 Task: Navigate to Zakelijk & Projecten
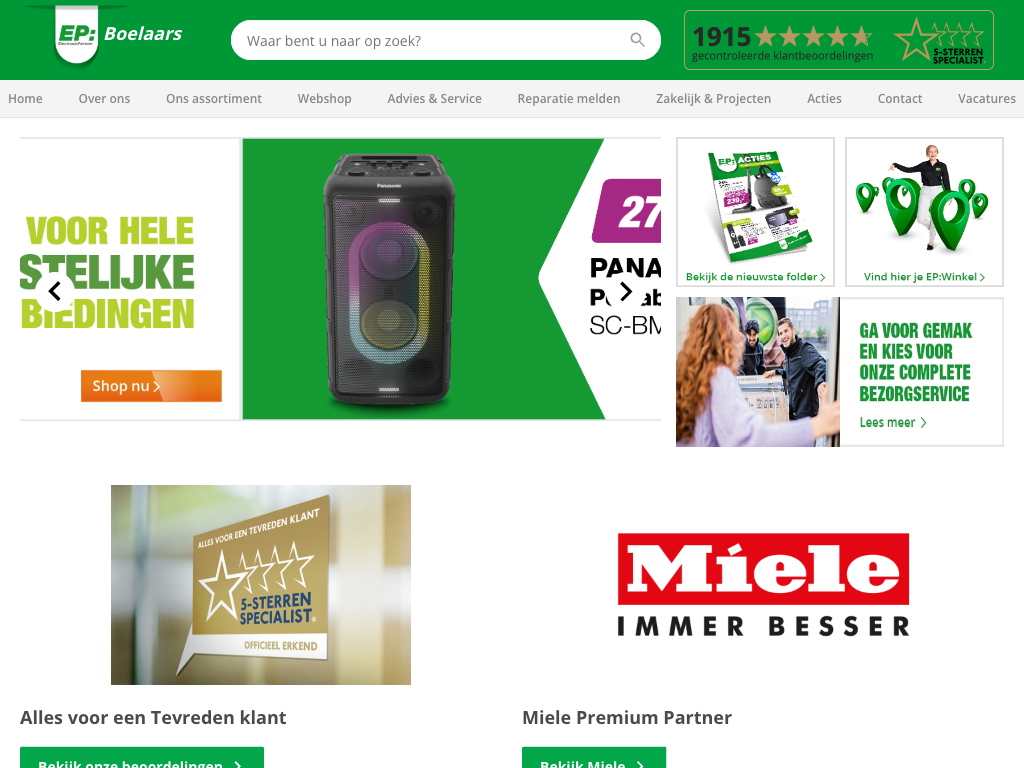pos(713,99)
